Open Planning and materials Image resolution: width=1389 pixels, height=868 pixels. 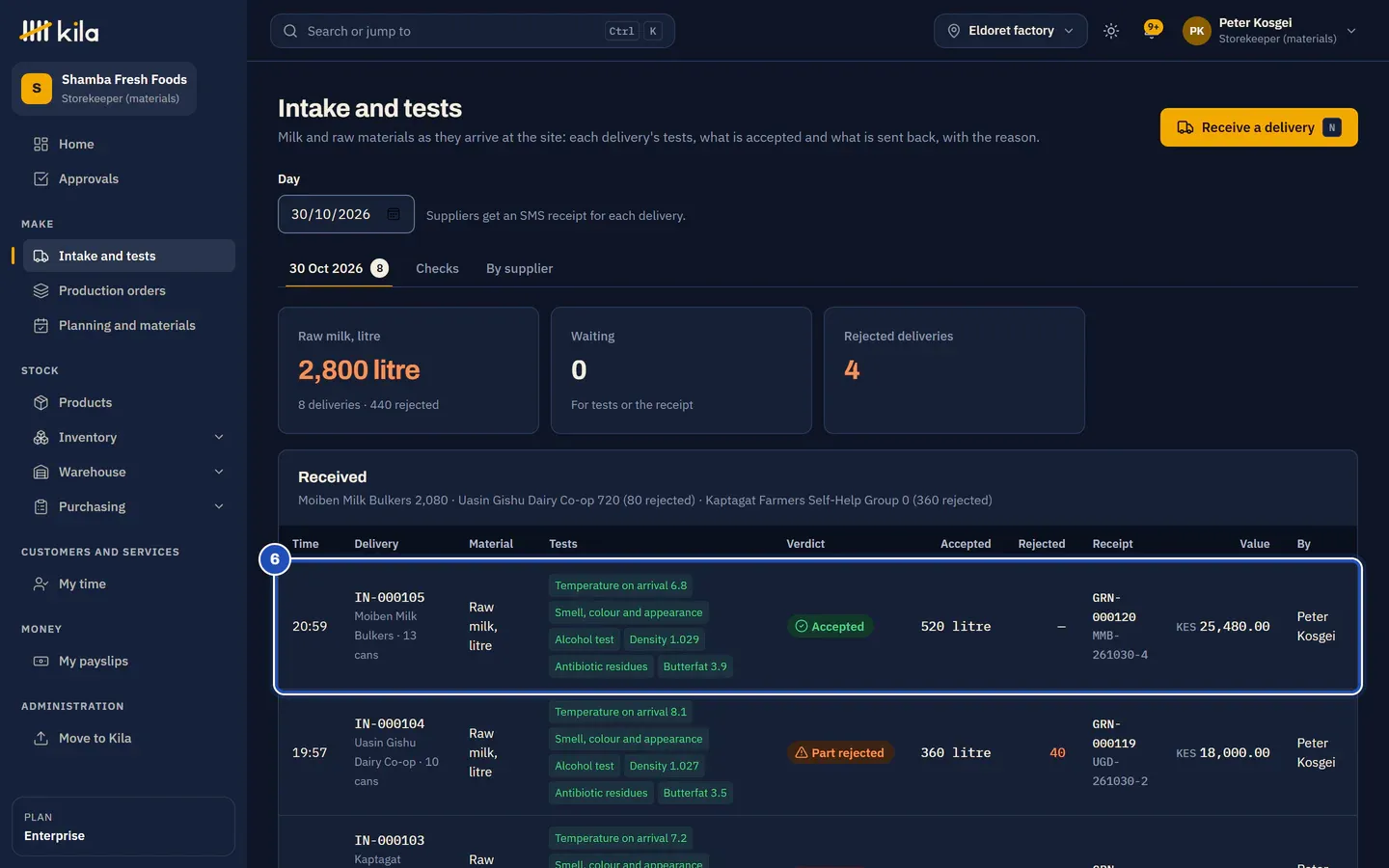[129, 326]
